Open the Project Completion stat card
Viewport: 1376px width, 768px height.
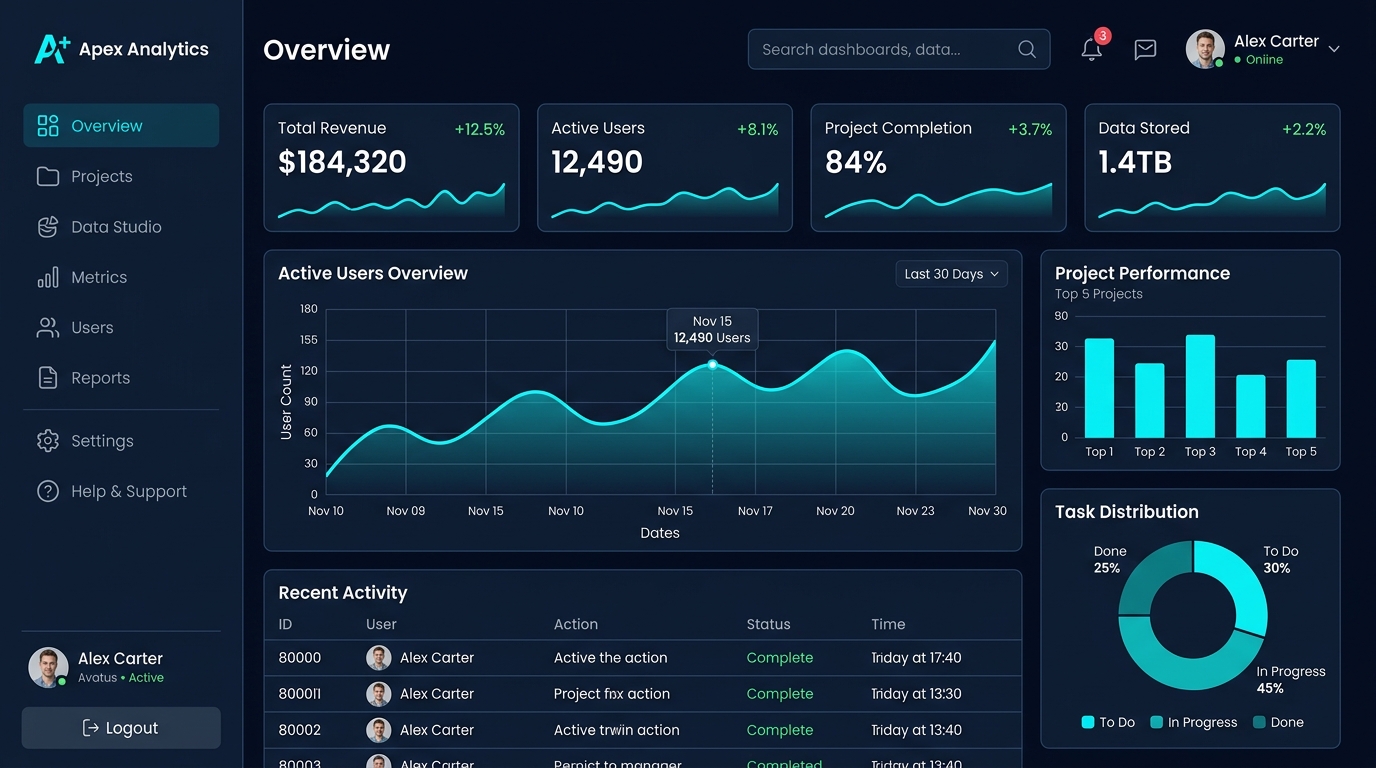tap(938, 168)
